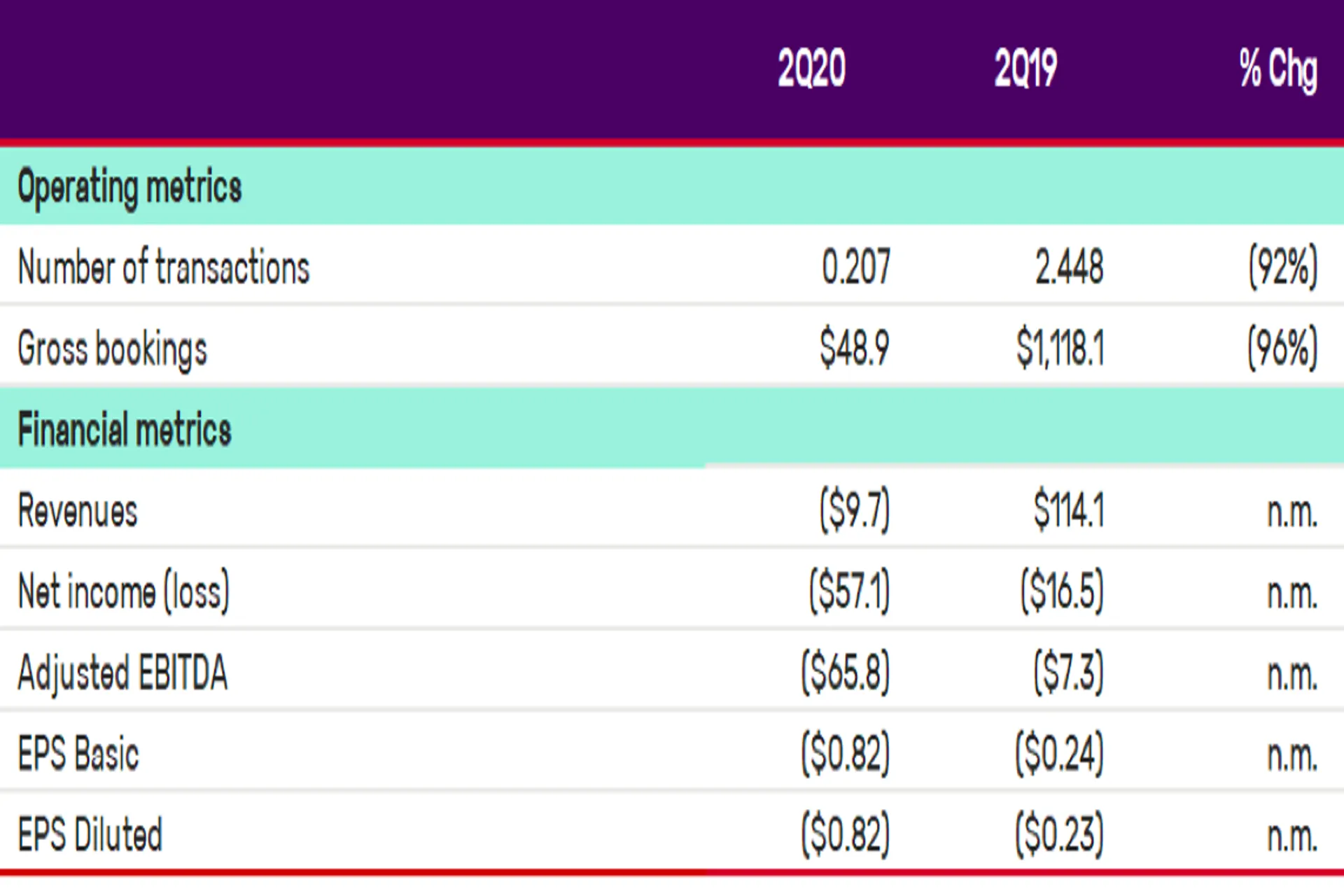The image size is (1344, 896).
Task: Click the (92%) change value
Action: 1284,267
